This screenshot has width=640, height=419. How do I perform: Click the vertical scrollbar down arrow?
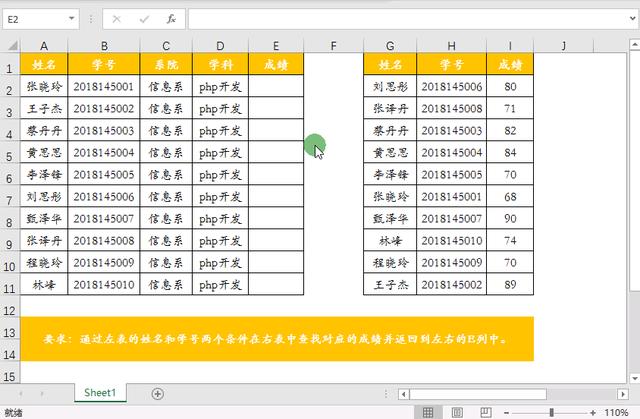635,378
